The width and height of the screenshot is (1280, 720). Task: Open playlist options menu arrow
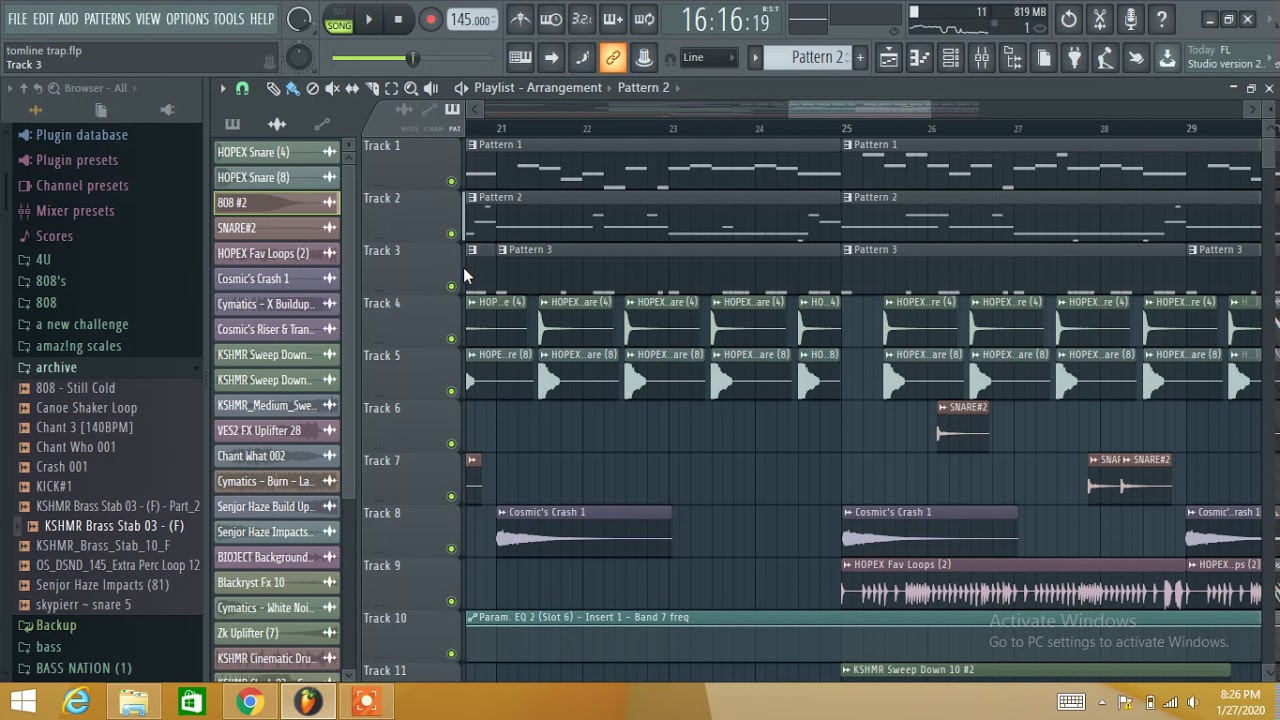223,89
